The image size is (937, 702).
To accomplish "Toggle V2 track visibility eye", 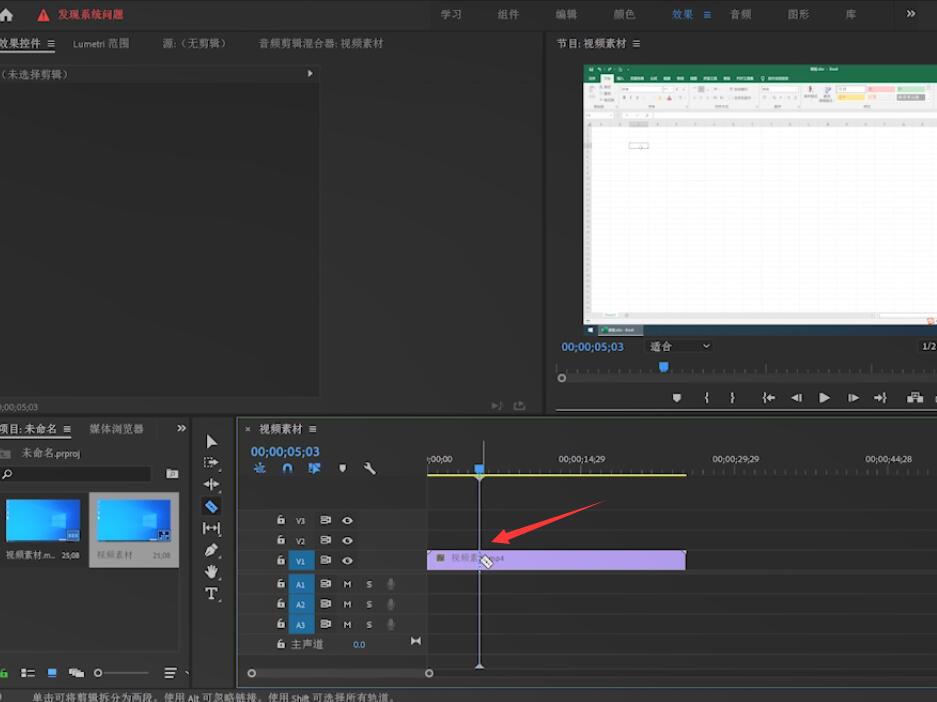I will pyautogui.click(x=347, y=541).
